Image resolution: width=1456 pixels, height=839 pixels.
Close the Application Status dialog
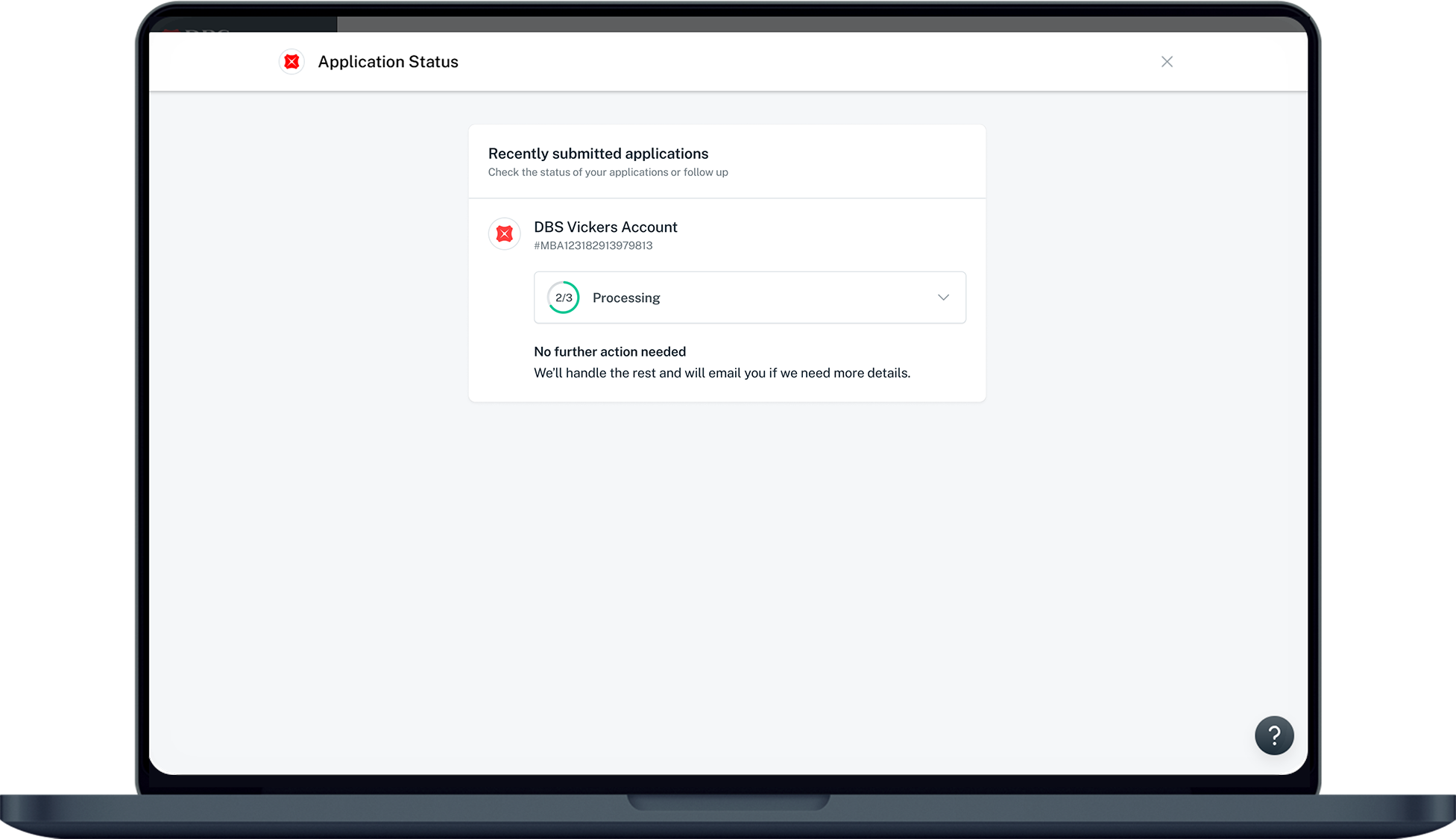tap(1167, 62)
